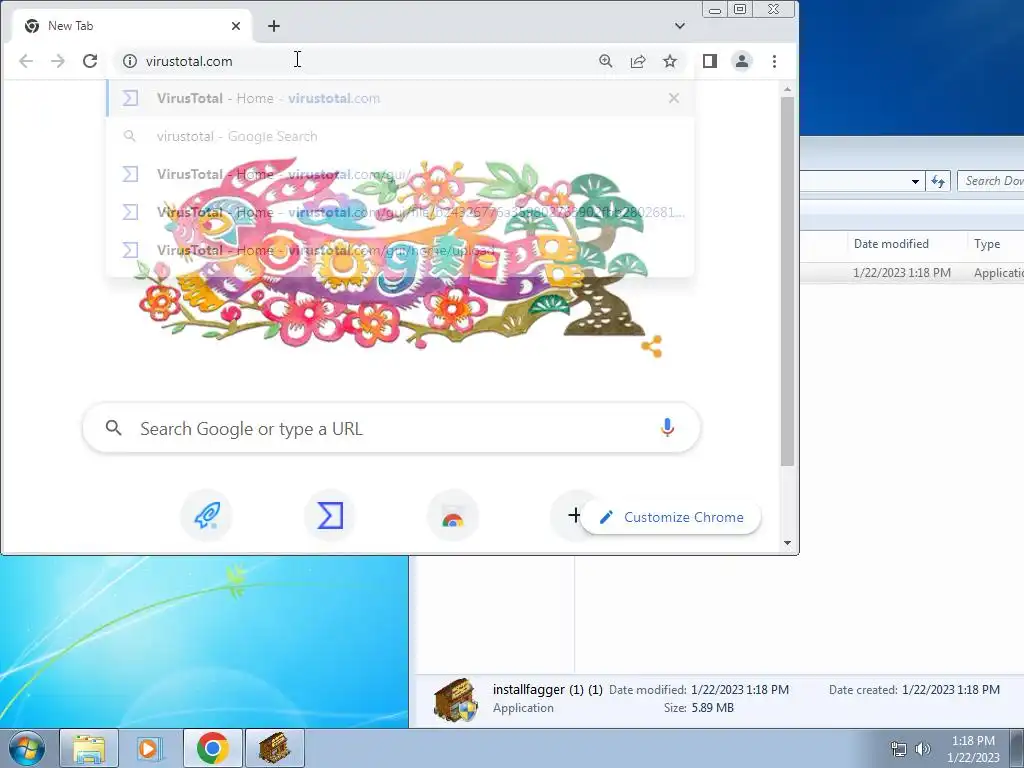Open the Chrome profile avatar
The height and width of the screenshot is (768, 1024).
(742, 61)
